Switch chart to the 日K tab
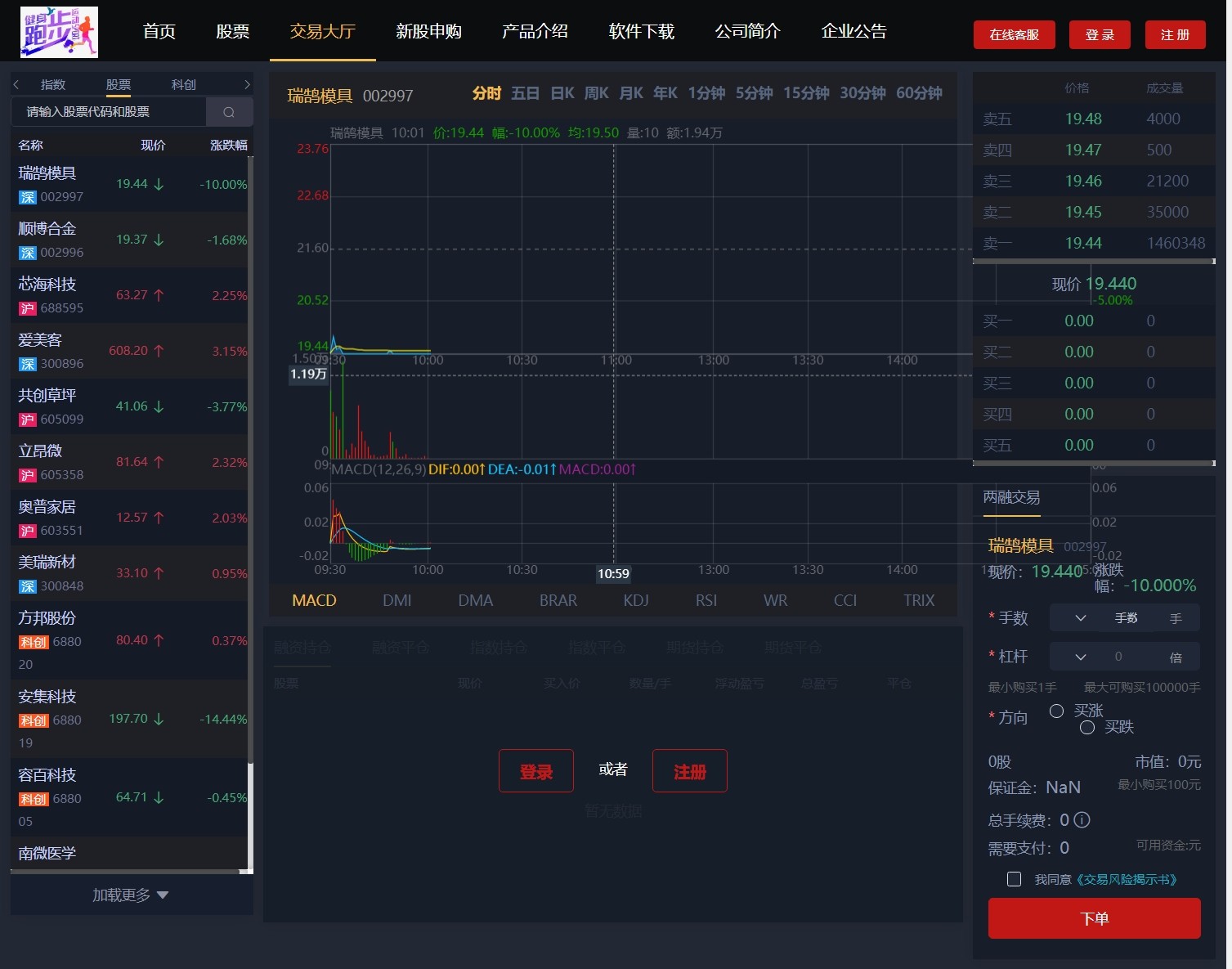1232x969 pixels. coord(562,93)
